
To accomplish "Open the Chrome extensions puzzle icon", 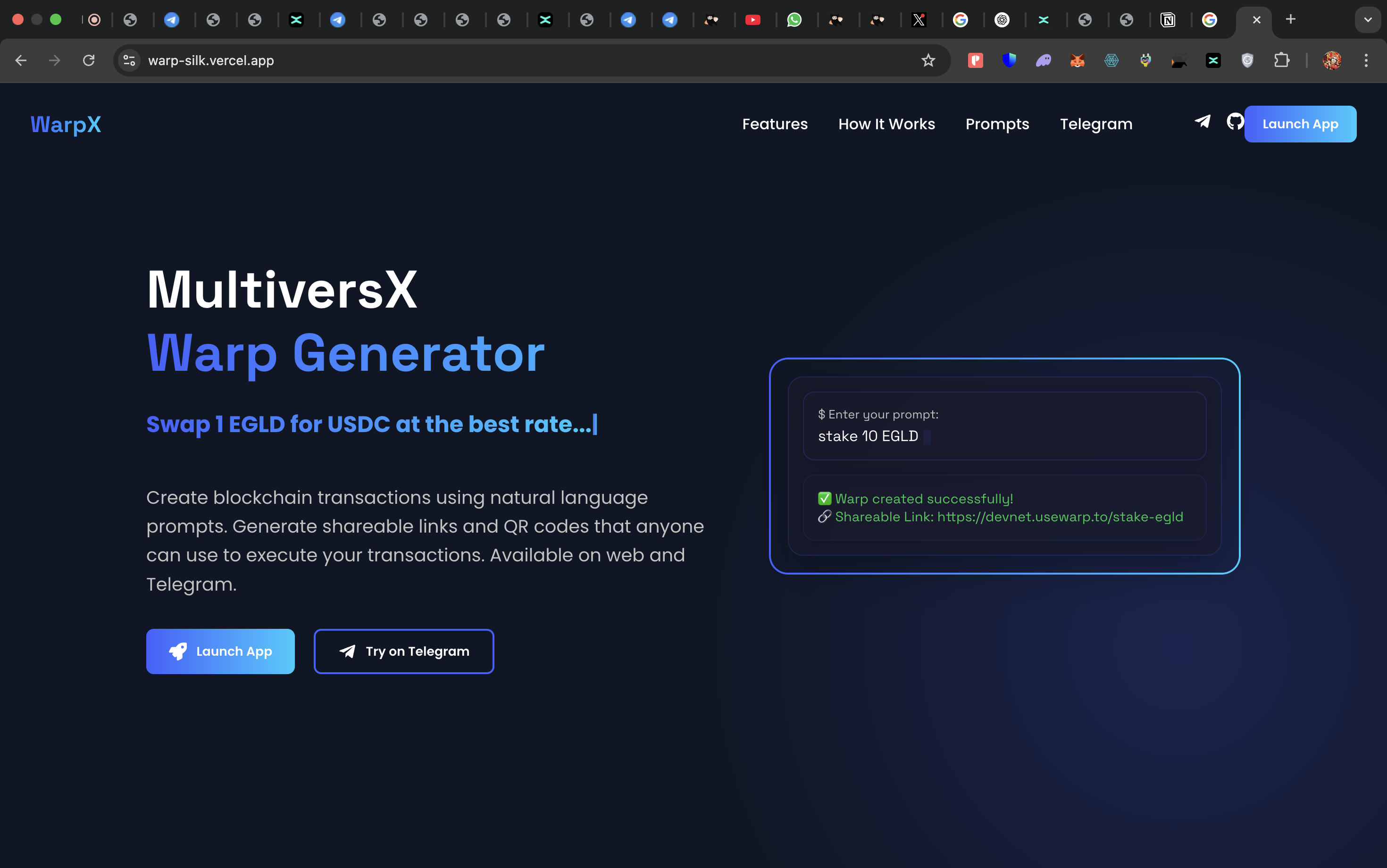I will tap(1283, 60).
